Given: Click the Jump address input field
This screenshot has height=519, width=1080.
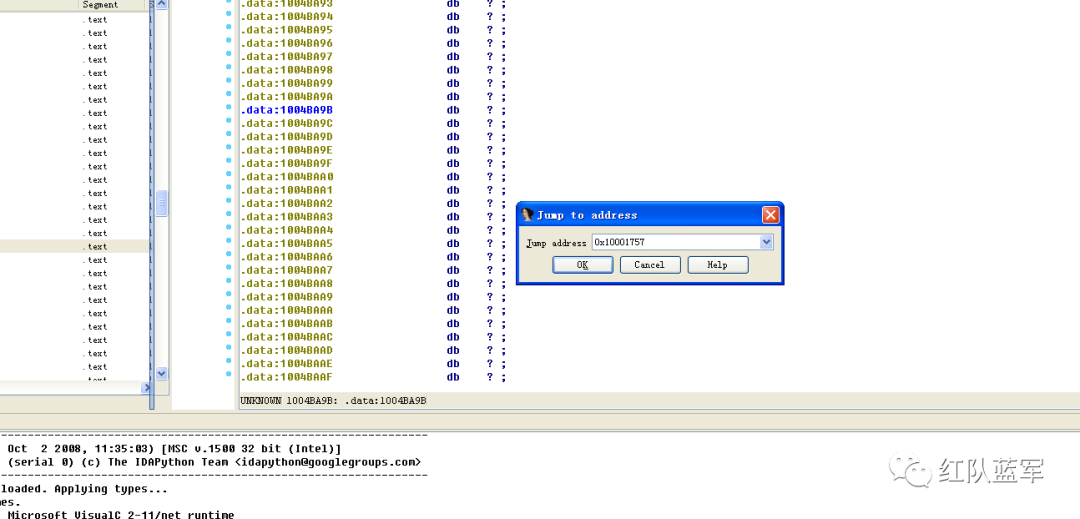Looking at the screenshot, I should pyautogui.click(x=676, y=242).
